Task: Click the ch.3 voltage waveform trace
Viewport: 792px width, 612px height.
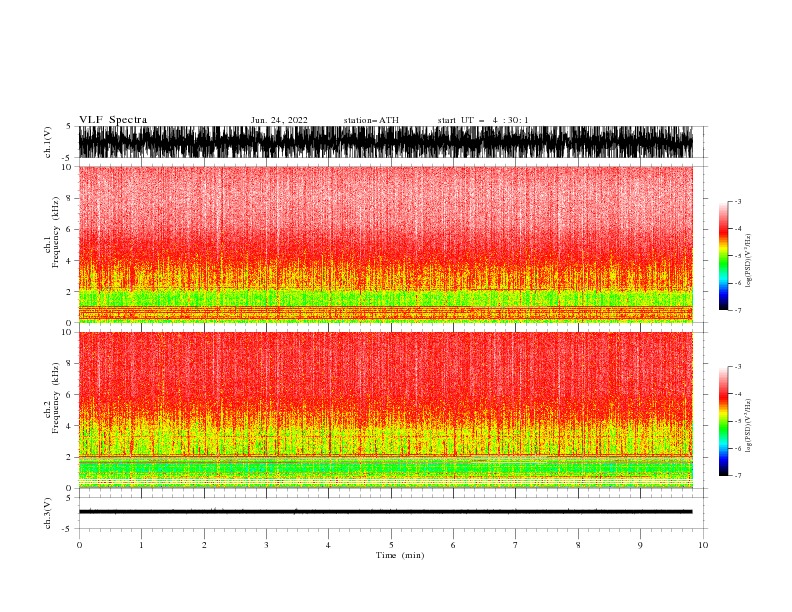Action: (x=385, y=512)
